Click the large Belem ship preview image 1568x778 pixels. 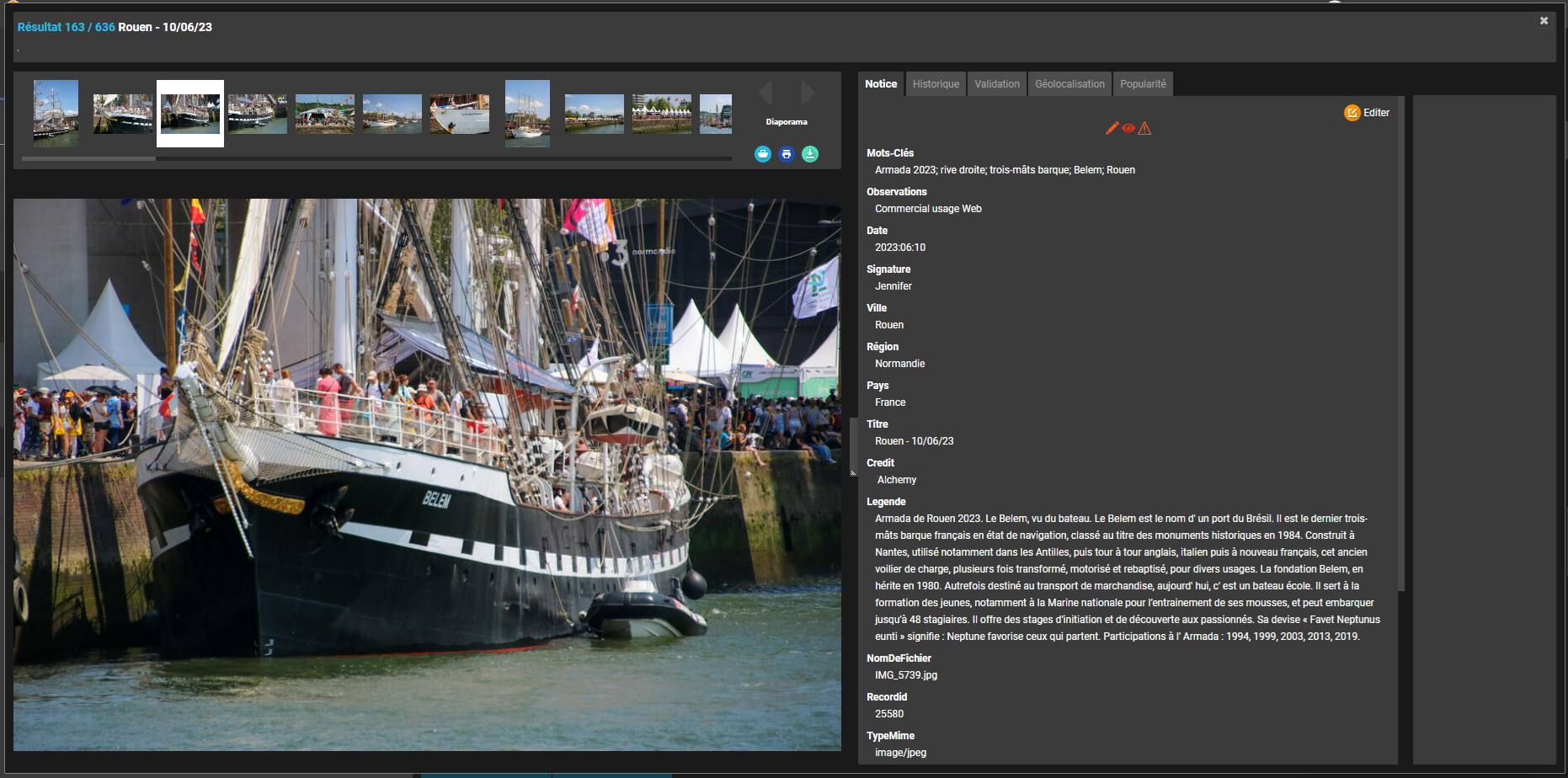427,474
